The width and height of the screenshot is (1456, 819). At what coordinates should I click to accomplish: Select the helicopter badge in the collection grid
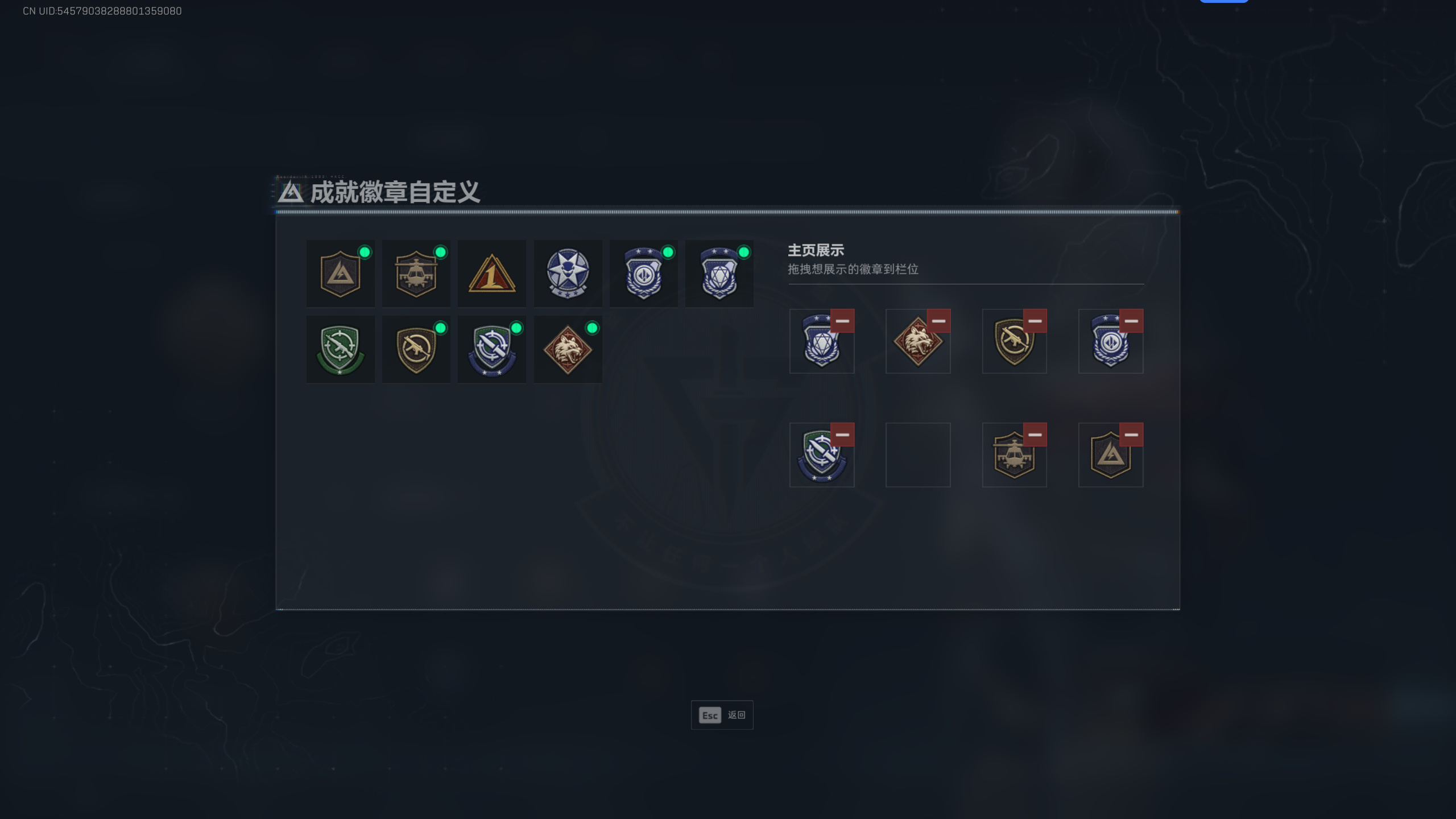click(416, 274)
